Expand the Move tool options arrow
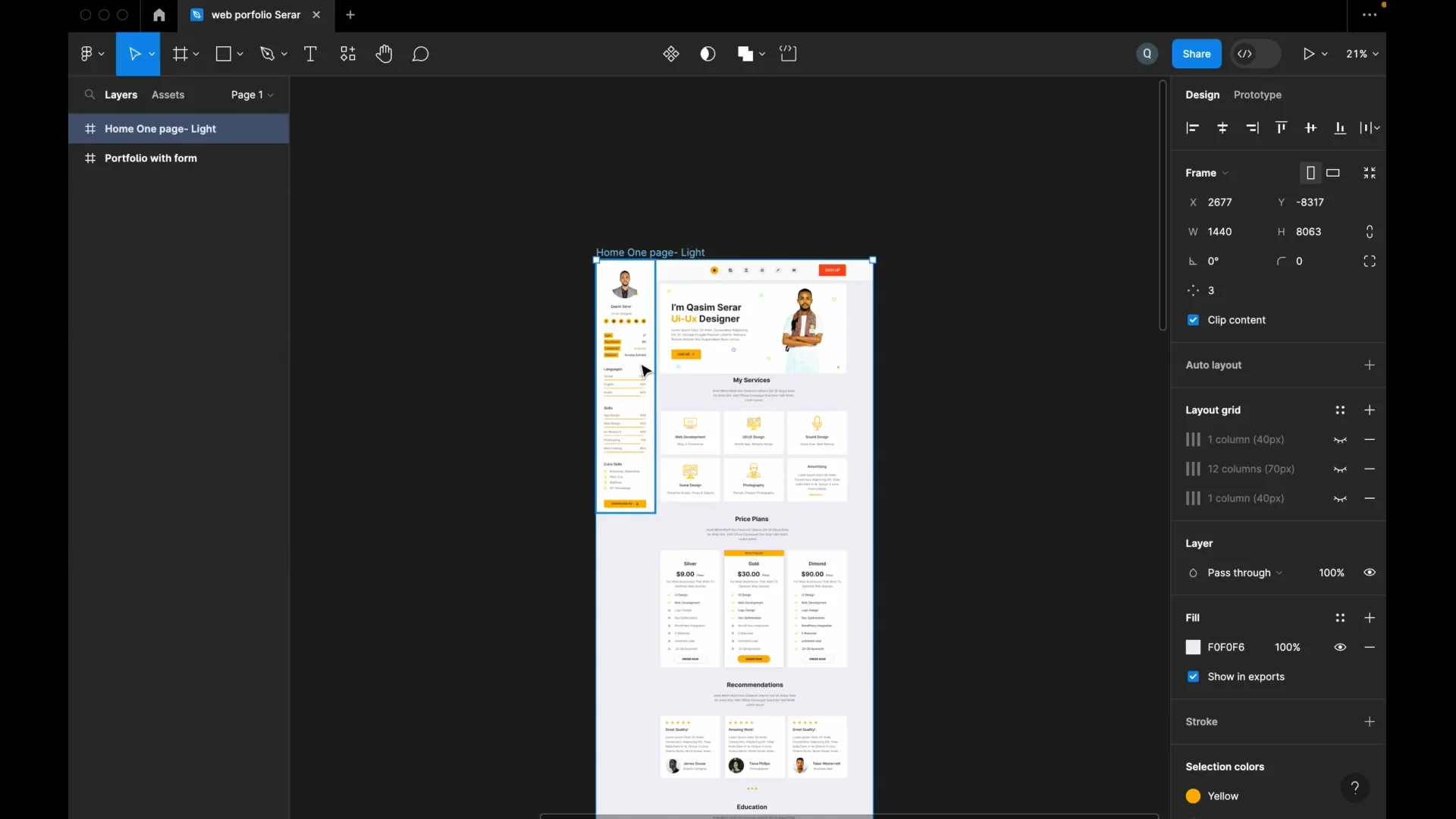The width and height of the screenshot is (1456, 819). pyautogui.click(x=152, y=54)
